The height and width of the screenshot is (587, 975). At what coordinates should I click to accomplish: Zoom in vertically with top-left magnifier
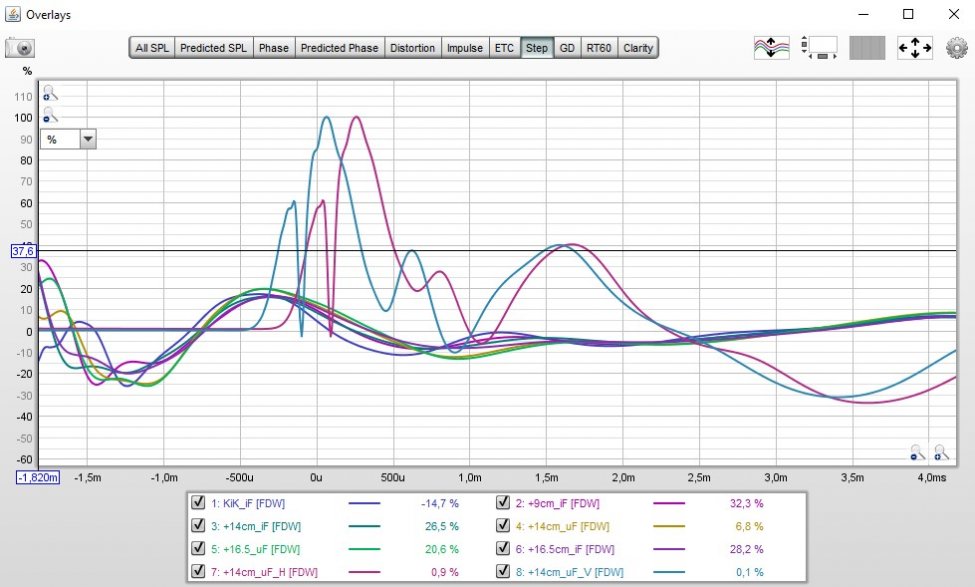pyautogui.click(x=50, y=93)
